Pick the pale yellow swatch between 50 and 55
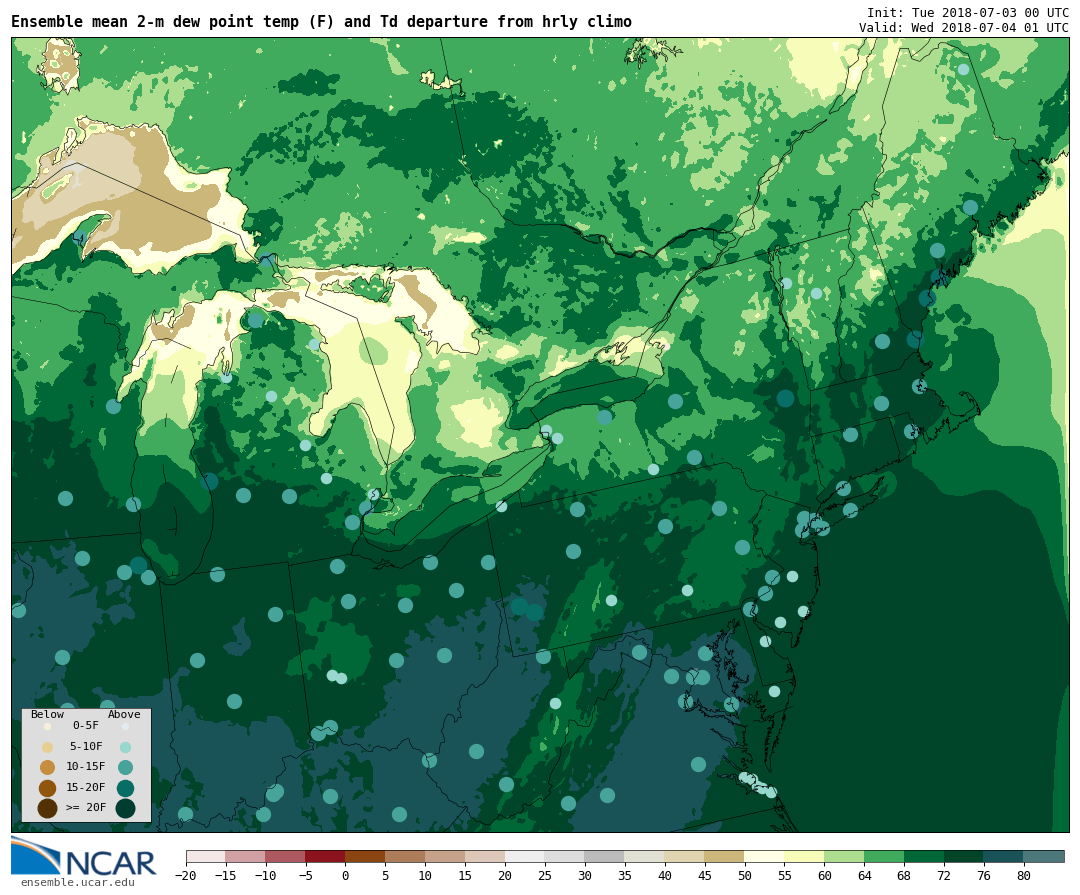Image resolution: width=1080 pixels, height=895 pixels. click(765, 856)
